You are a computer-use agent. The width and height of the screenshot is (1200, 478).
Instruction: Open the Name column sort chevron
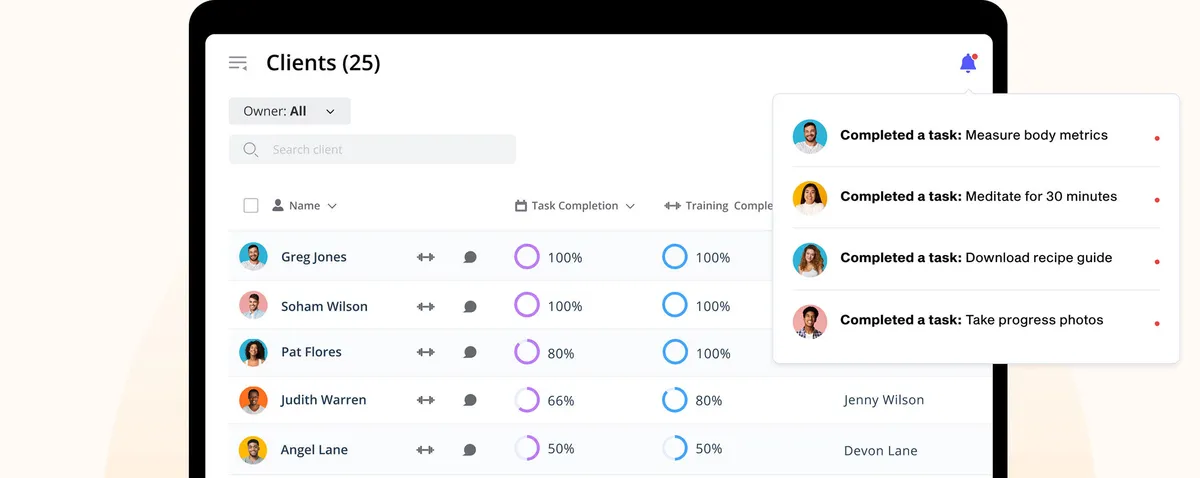pyautogui.click(x=332, y=206)
